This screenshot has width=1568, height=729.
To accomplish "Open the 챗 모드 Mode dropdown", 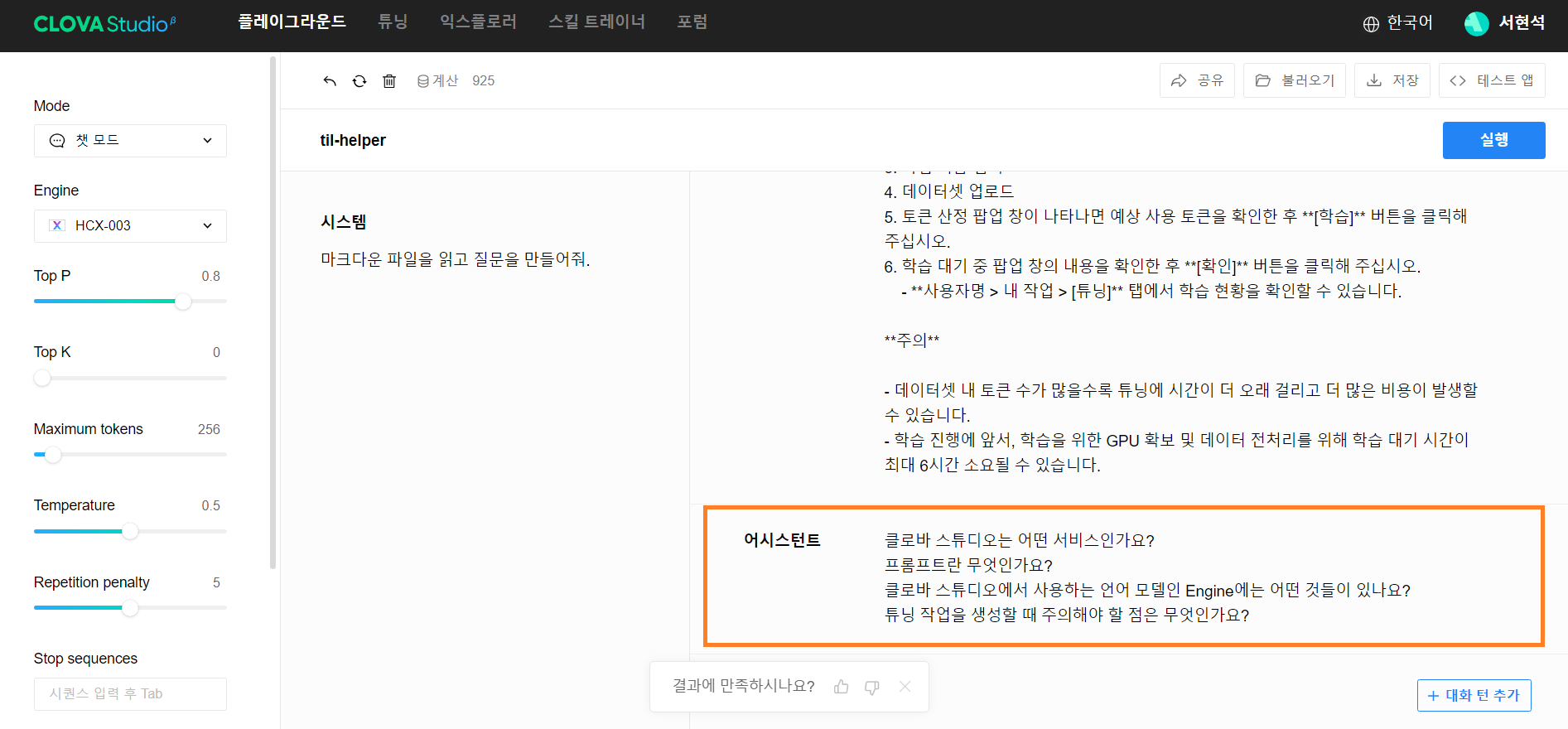I will coord(130,141).
